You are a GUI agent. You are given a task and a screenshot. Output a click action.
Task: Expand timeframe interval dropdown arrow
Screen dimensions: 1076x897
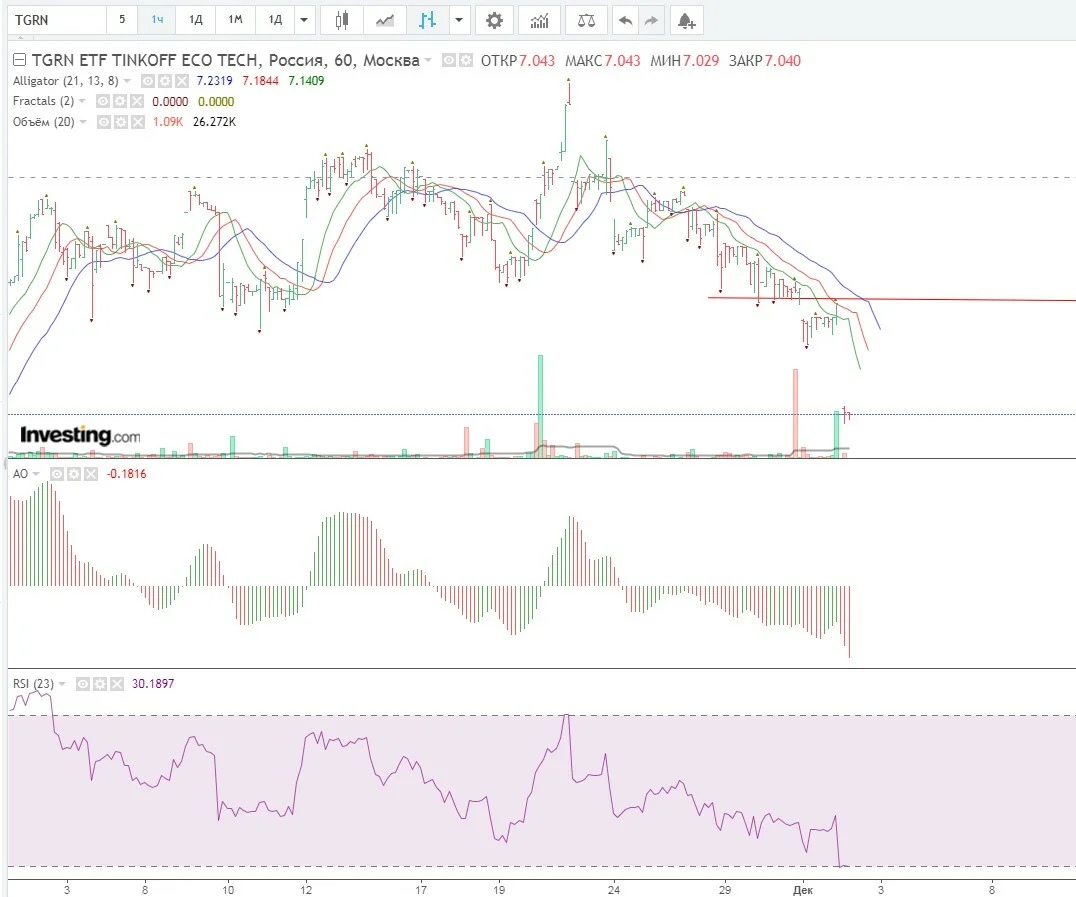pyautogui.click(x=304, y=20)
